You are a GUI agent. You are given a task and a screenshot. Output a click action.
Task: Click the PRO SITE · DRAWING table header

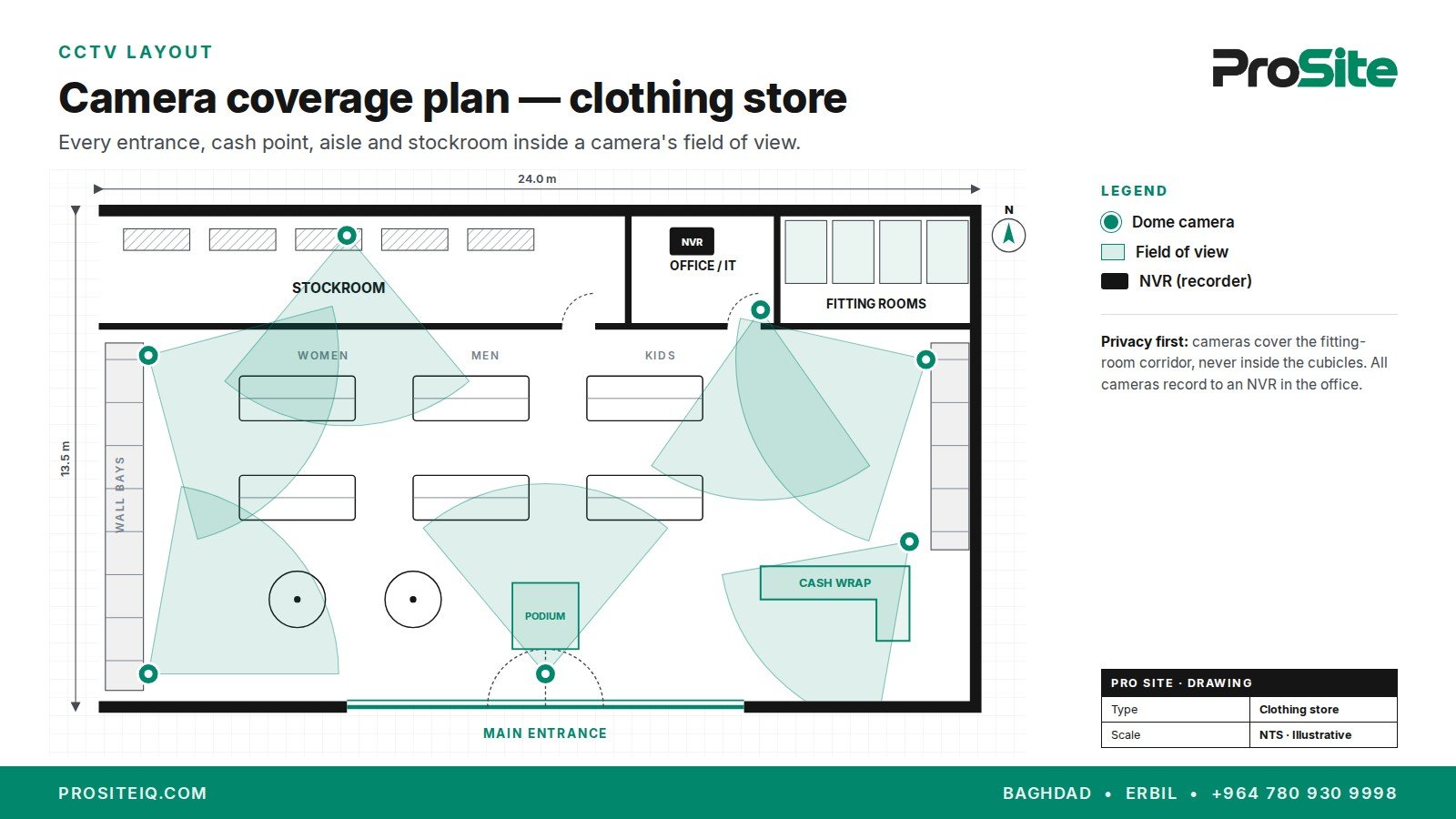[x=1249, y=682]
